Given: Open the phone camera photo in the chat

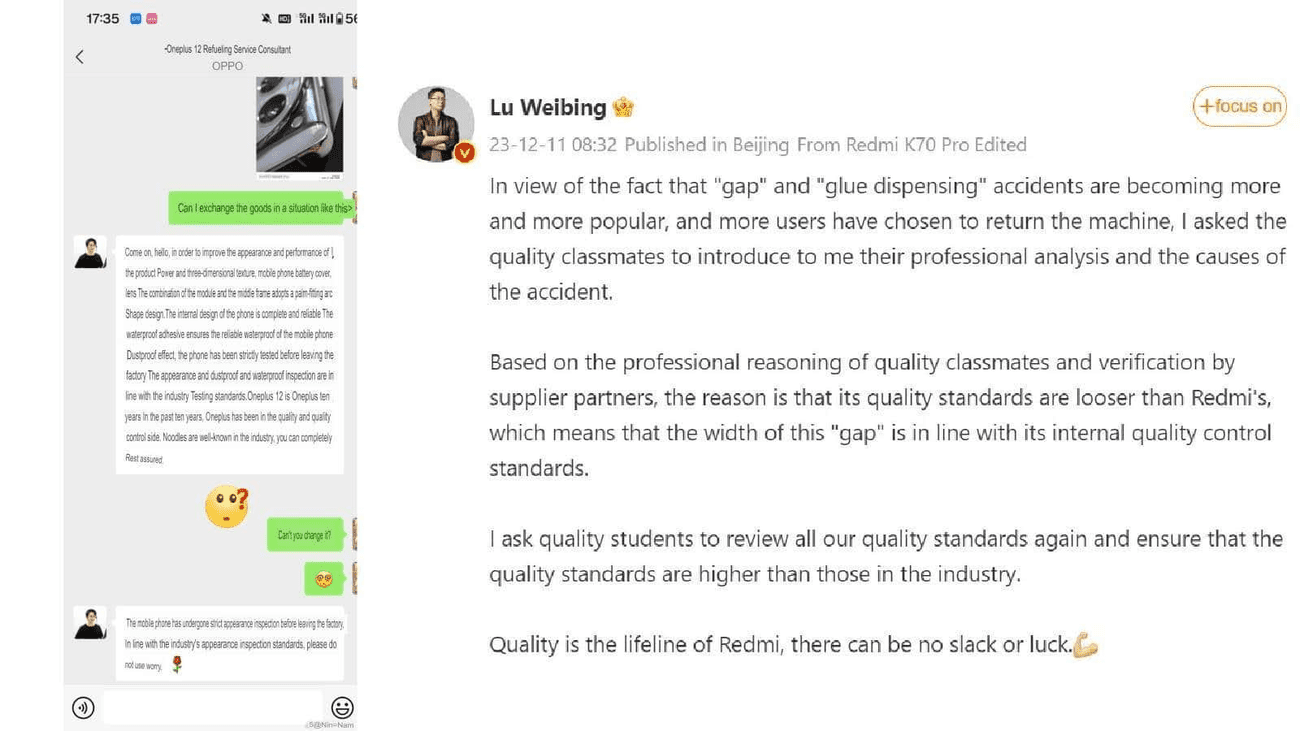Looking at the screenshot, I should [x=299, y=125].
